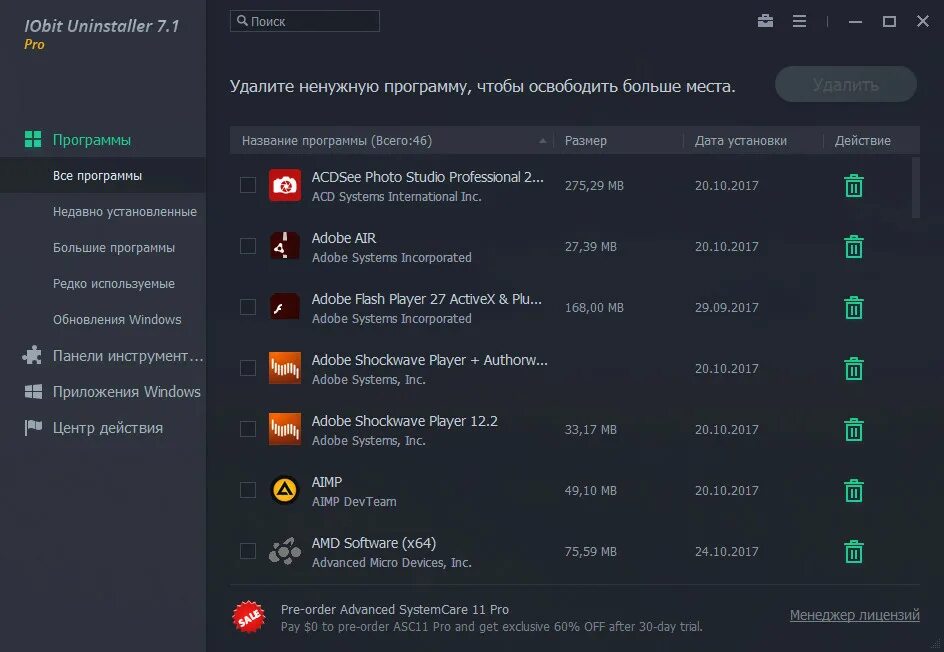Screen dimensions: 944x652
Task: Open Большие программы section
Action: pyautogui.click(x=114, y=247)
